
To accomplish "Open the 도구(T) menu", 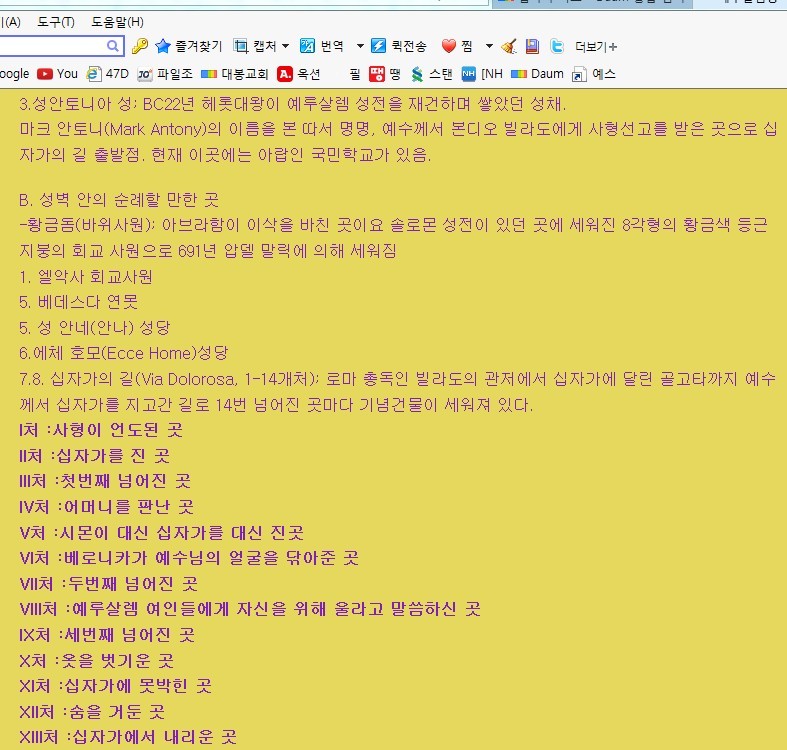I will [56, 22].
